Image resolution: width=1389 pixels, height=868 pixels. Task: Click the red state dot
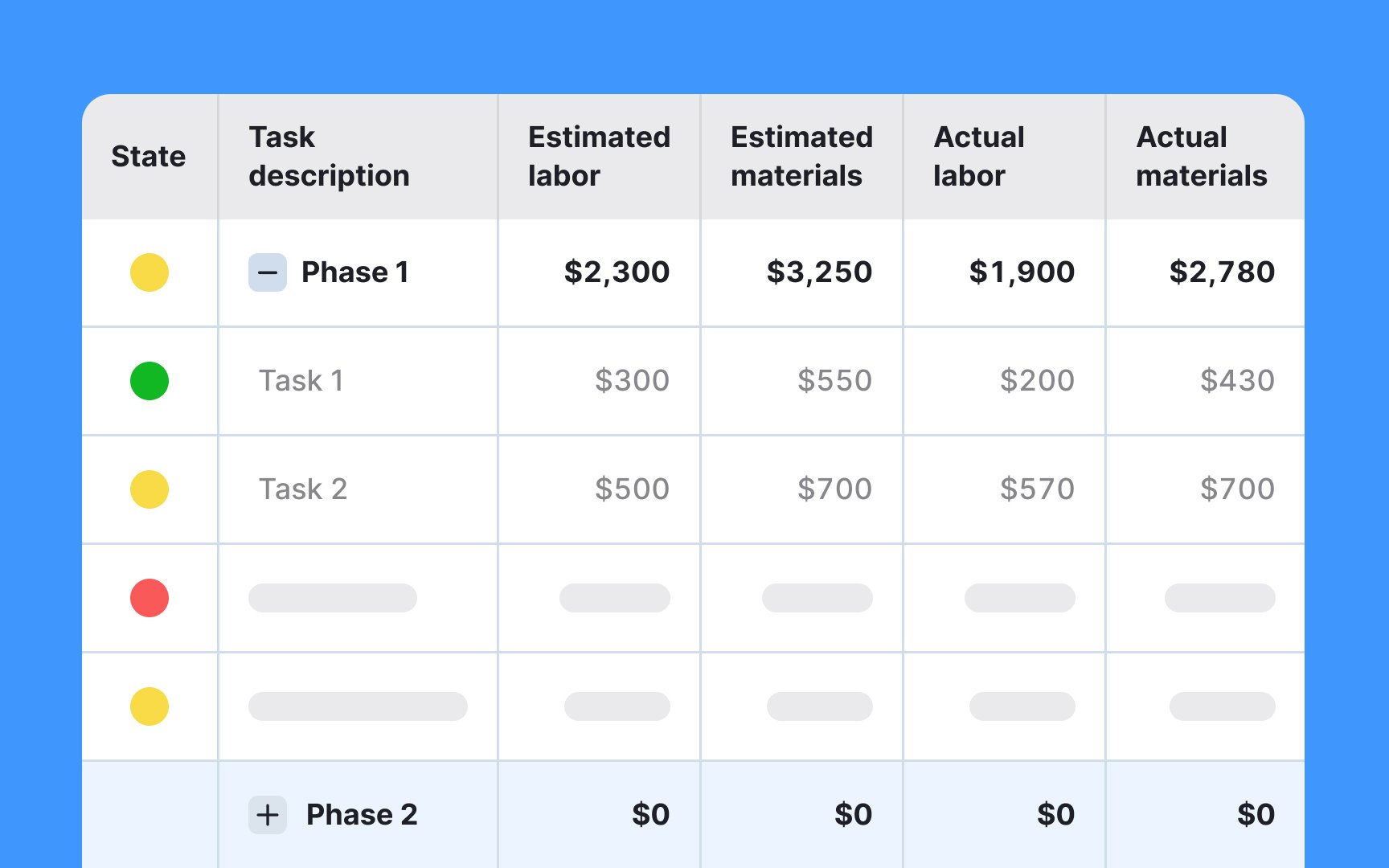point(150,598)
